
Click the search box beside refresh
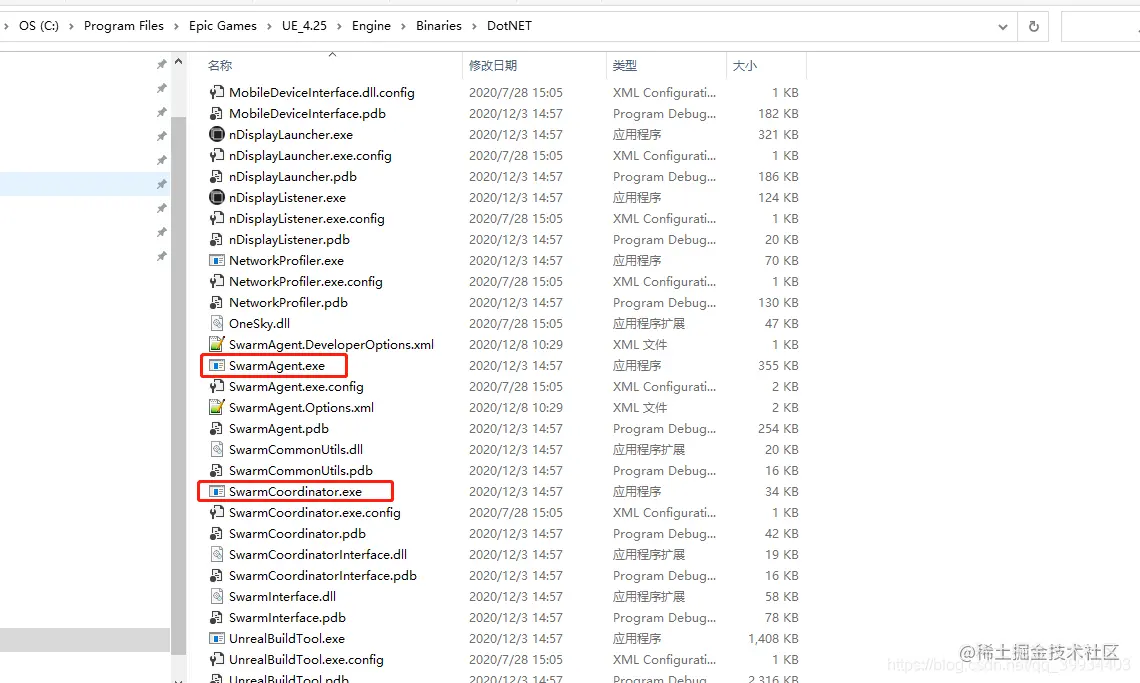click(1100, 27)
